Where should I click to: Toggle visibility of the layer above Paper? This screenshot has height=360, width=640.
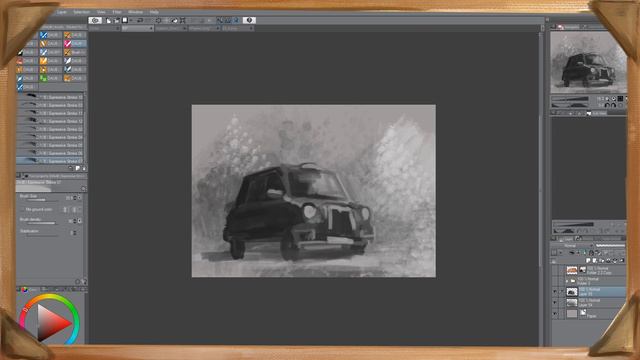pyautogui.click(x=555, y=303)
